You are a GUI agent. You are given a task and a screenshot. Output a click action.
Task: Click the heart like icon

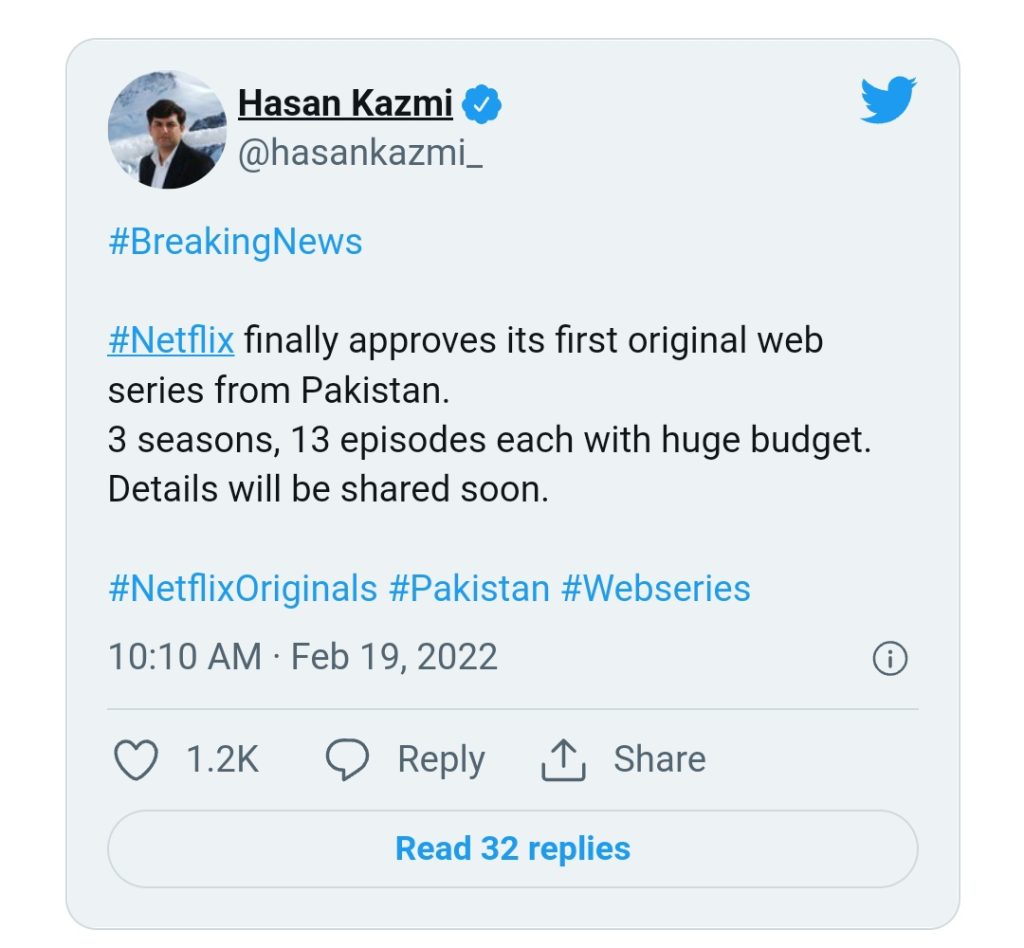pos(136,760)
